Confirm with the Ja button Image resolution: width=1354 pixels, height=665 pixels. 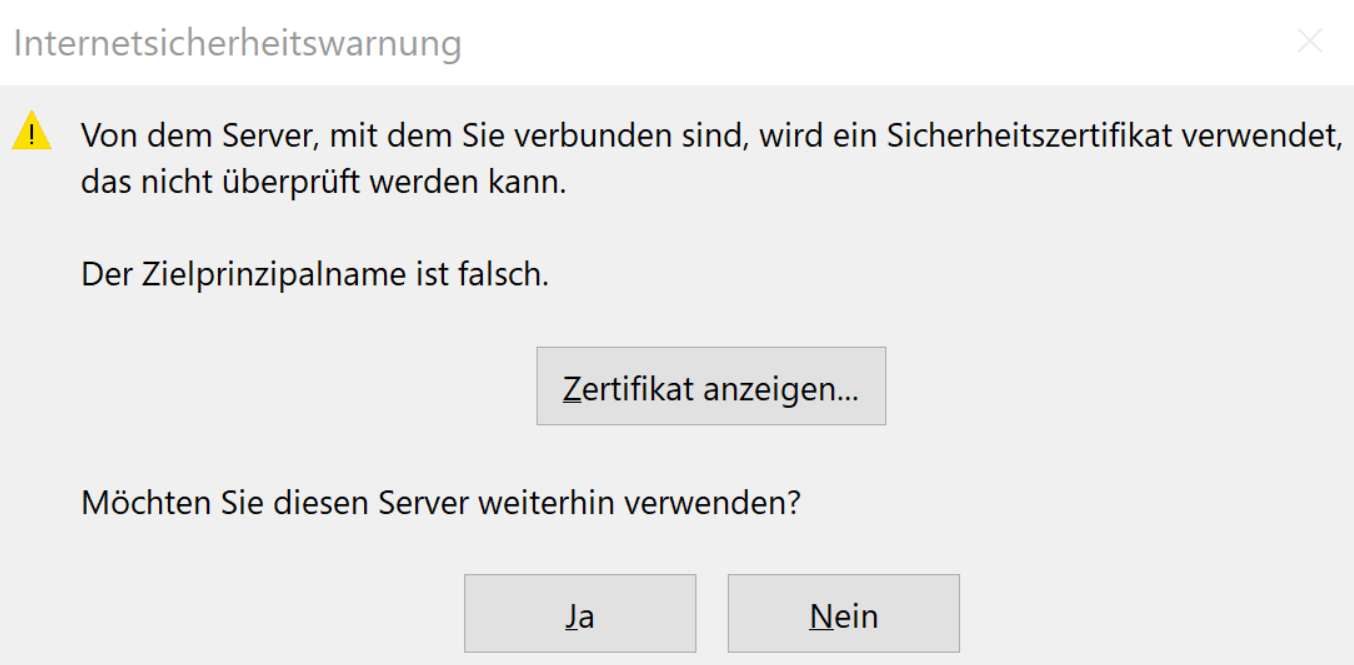(x=580, y=614)
